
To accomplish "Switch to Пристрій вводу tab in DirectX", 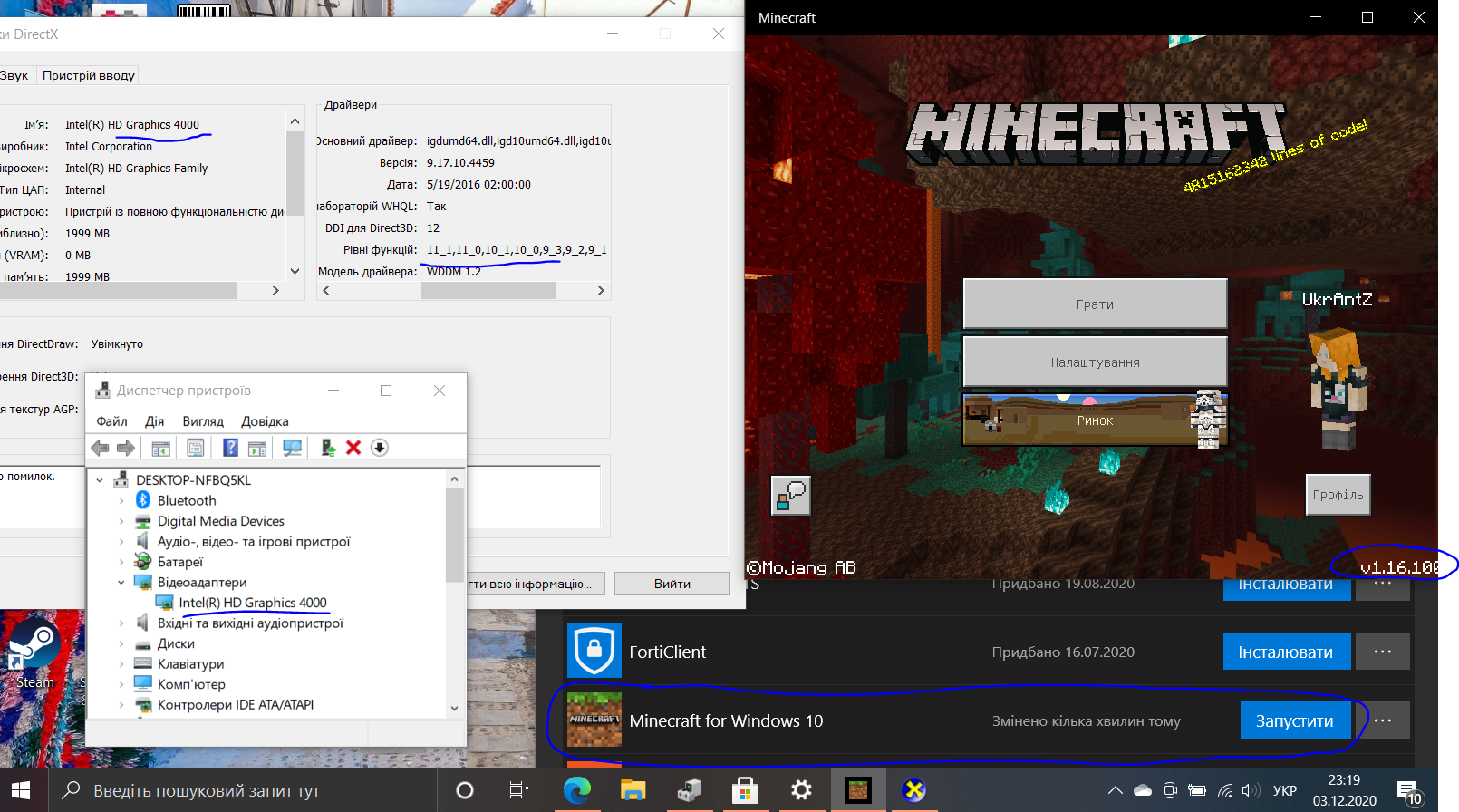I will coord(89,75).
